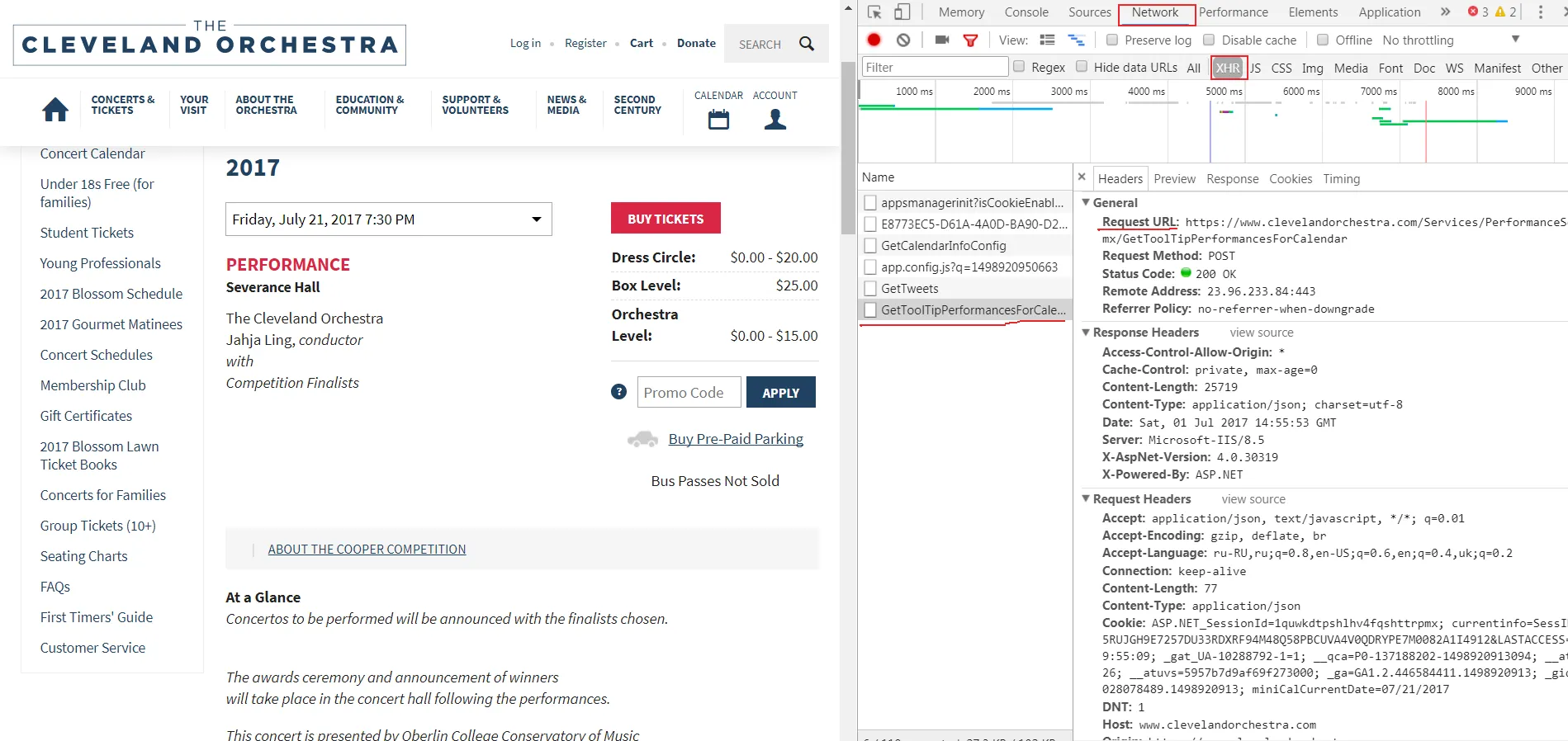Enable the Regex filter checkbox
The height and width of the screenshot is (741, 1568).
click(x=1019, y=67)
